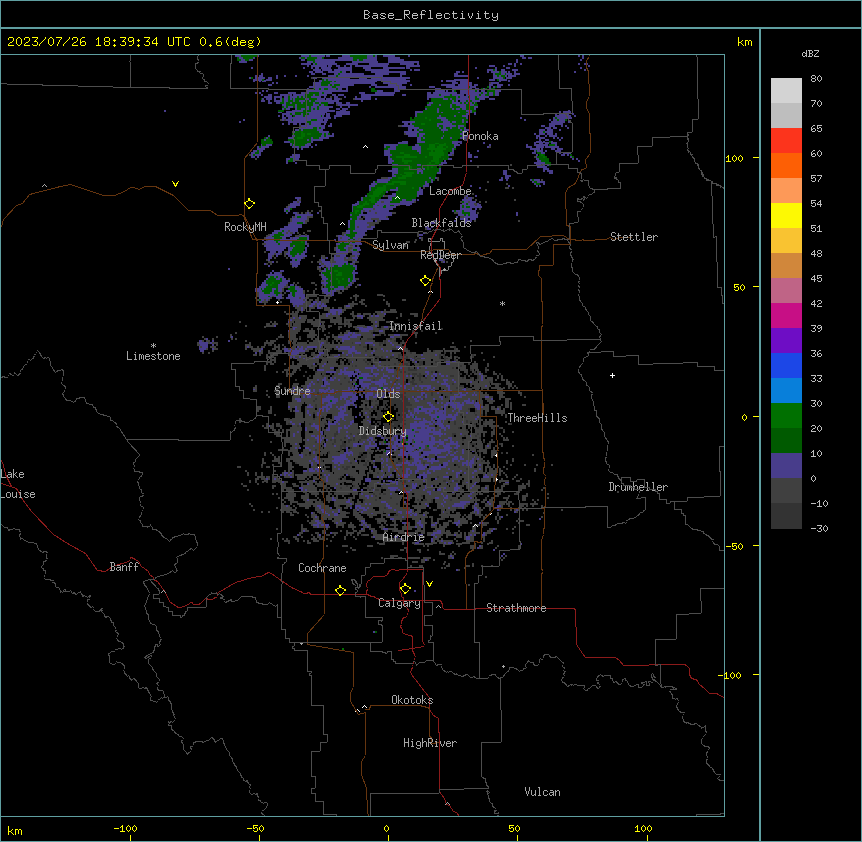
Task: Select the bright green 20-30 dBZ legend swatch
Action: (x=786, y=416)
